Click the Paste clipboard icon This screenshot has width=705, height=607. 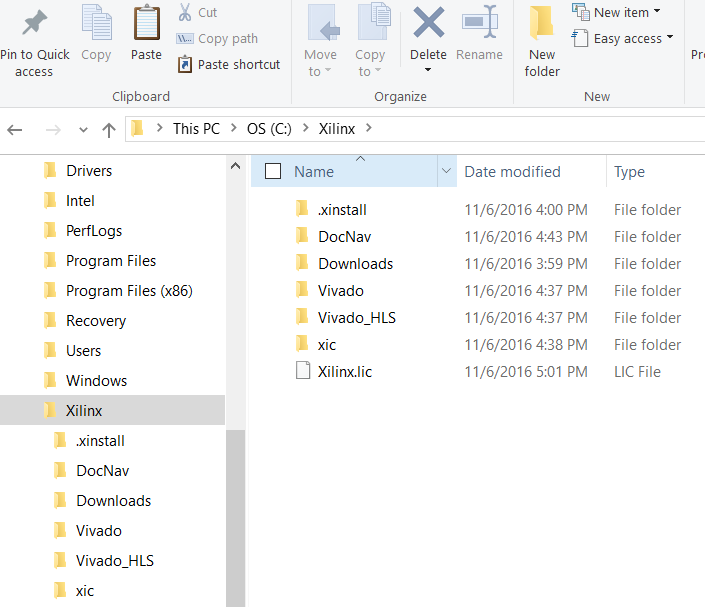tap(146, 22)
